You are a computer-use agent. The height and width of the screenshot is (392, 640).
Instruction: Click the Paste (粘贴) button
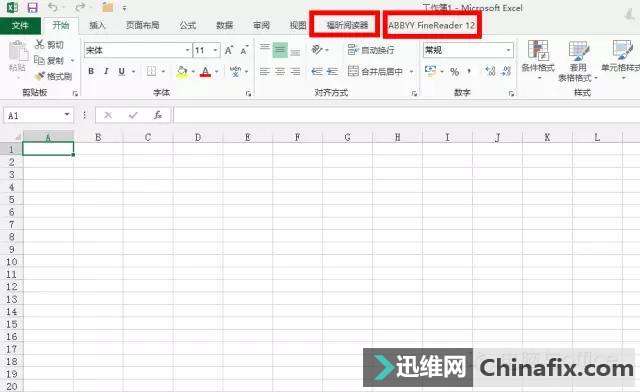coord(17,56)
